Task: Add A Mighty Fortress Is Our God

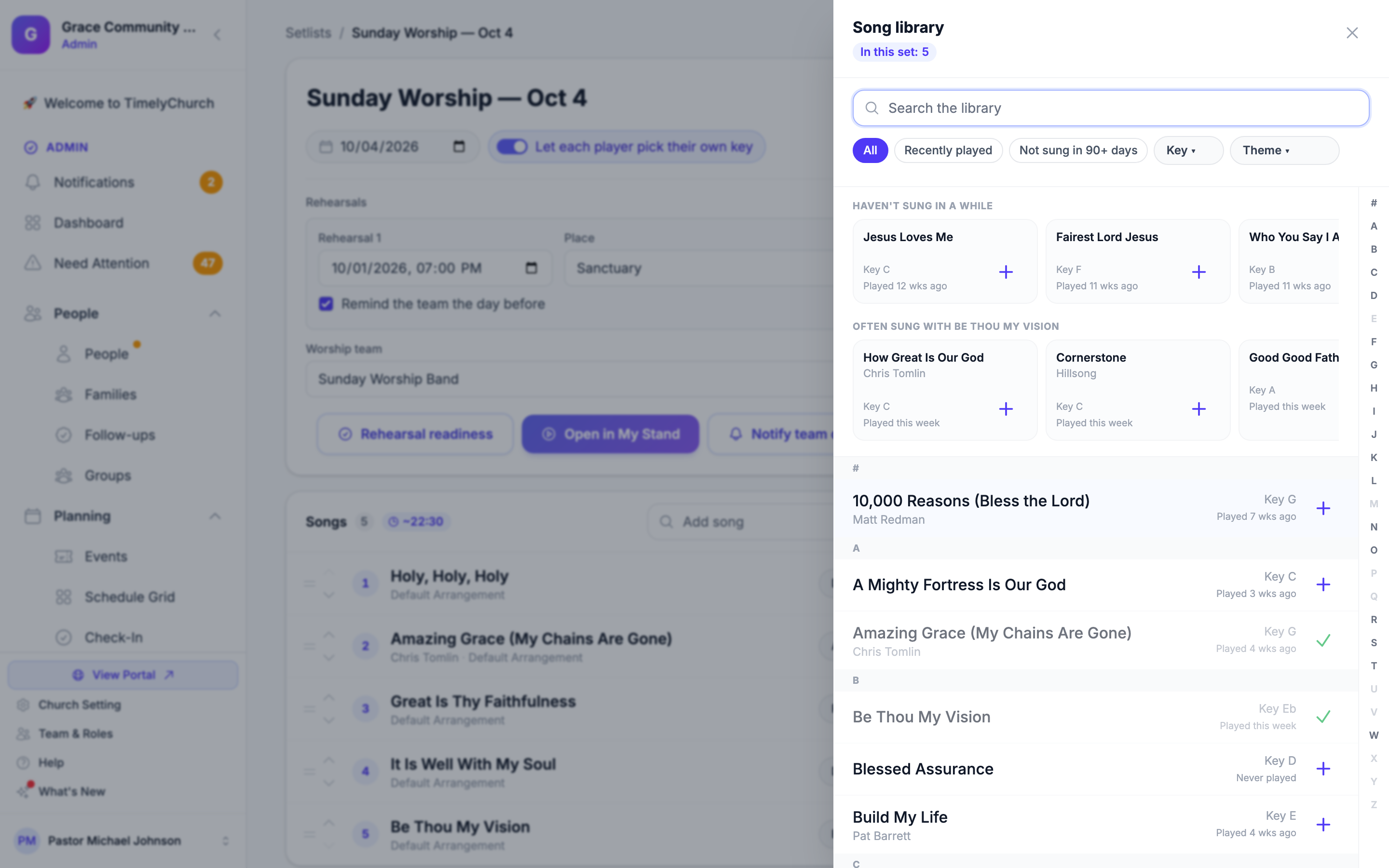Action: pos(1323,584)
